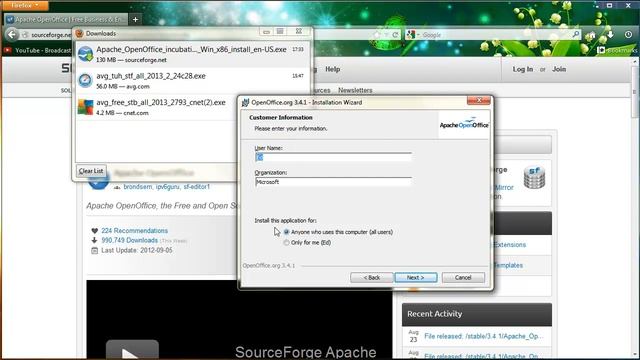
Task: Click the Firefox back arrow button
Action: (x=12, y=35)
